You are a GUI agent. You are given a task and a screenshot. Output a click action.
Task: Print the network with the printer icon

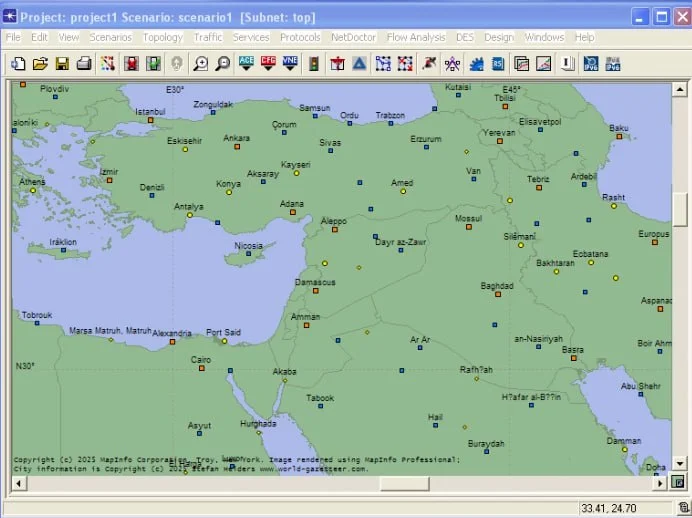coord(84,64)
